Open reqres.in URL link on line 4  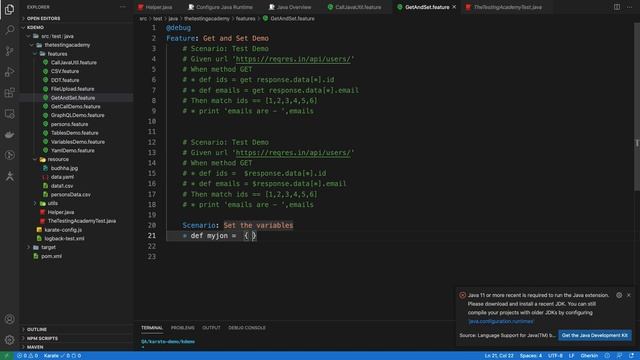tap(293, 59)
